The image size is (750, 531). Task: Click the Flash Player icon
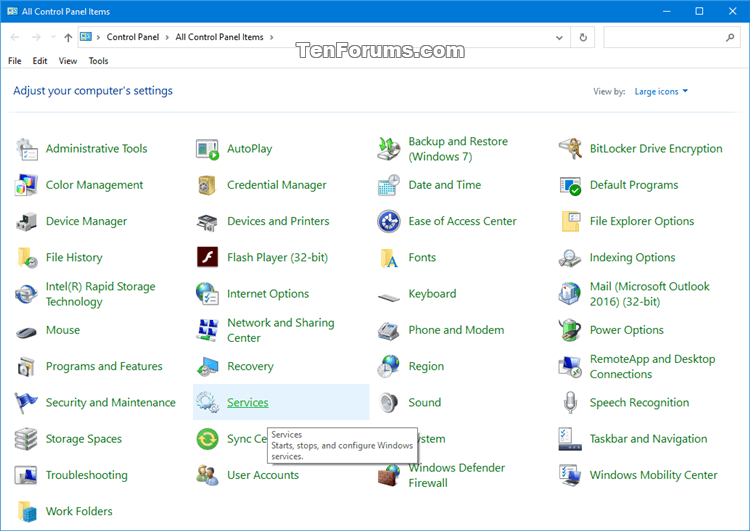[208, 257]
